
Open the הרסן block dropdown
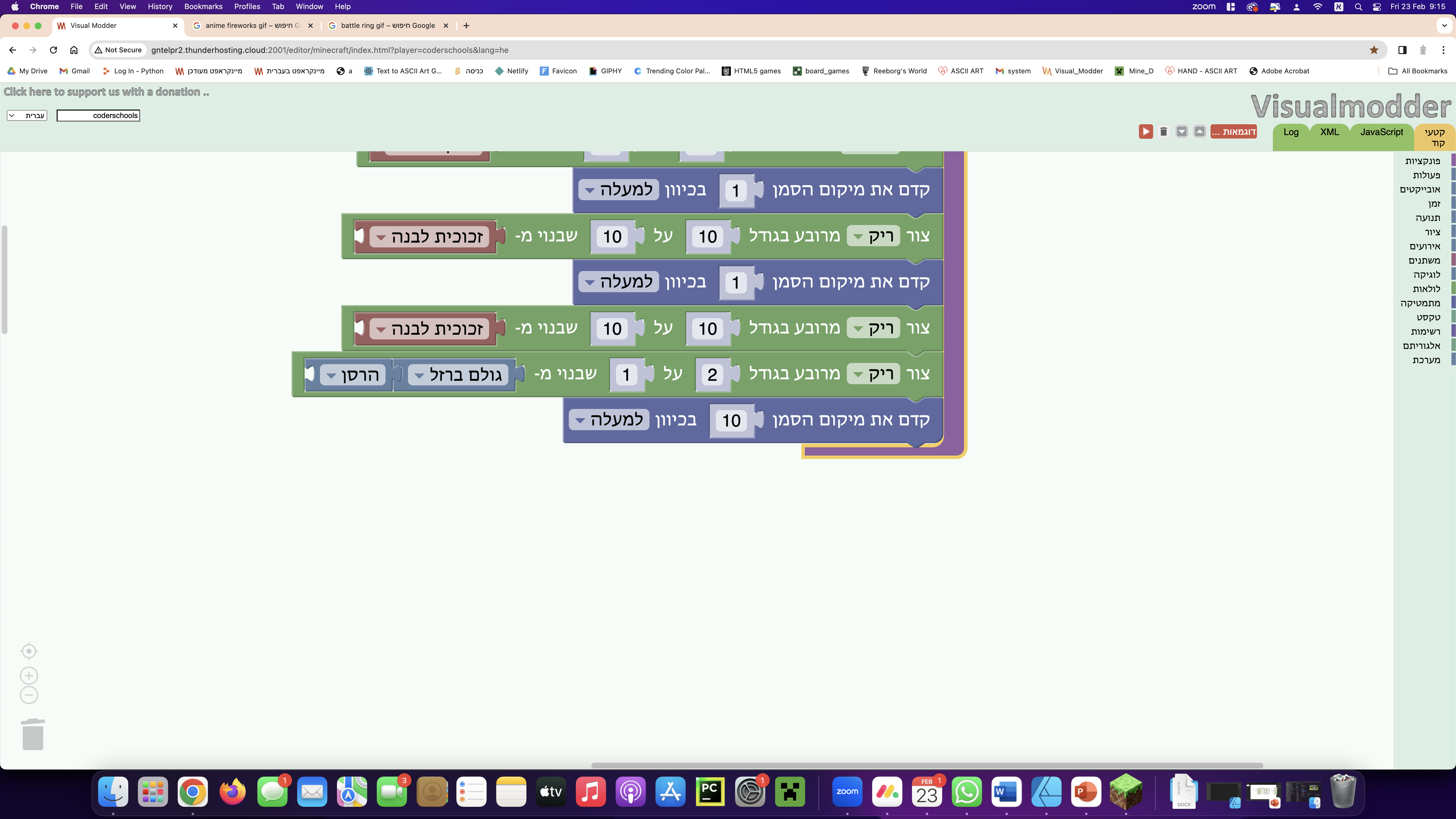(x=353, y=375)
